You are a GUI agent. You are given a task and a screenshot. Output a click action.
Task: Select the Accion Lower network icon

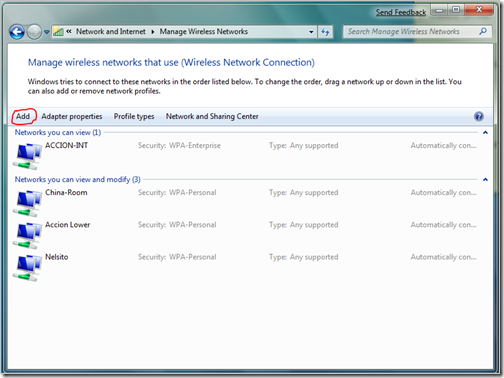[27, 235]
